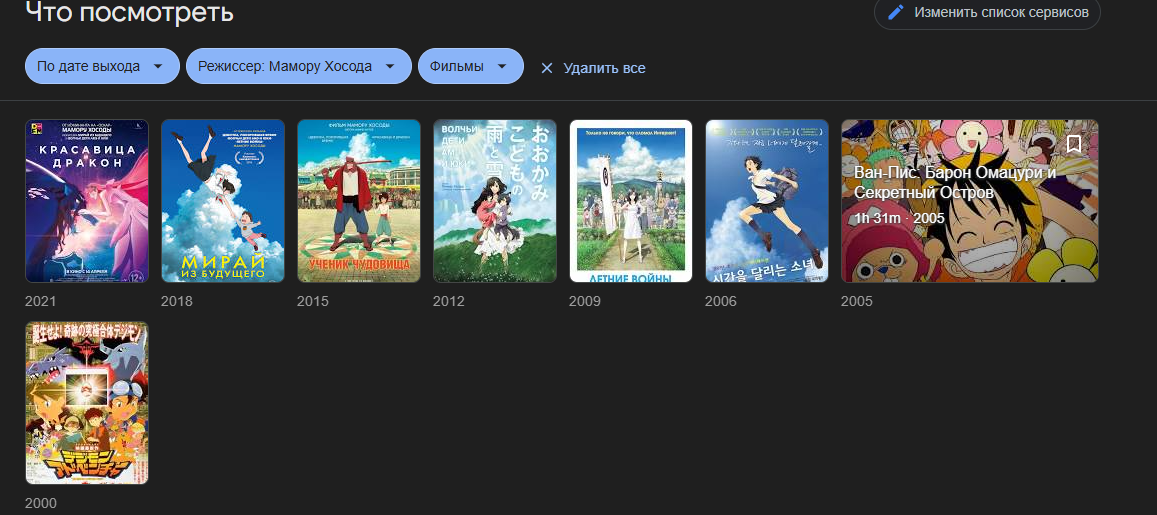Screen dimensions: 1157x515
Task: Expand the Режиссер: Мамору Хосода filter dropdown
Action: click(x=299, y=66)
